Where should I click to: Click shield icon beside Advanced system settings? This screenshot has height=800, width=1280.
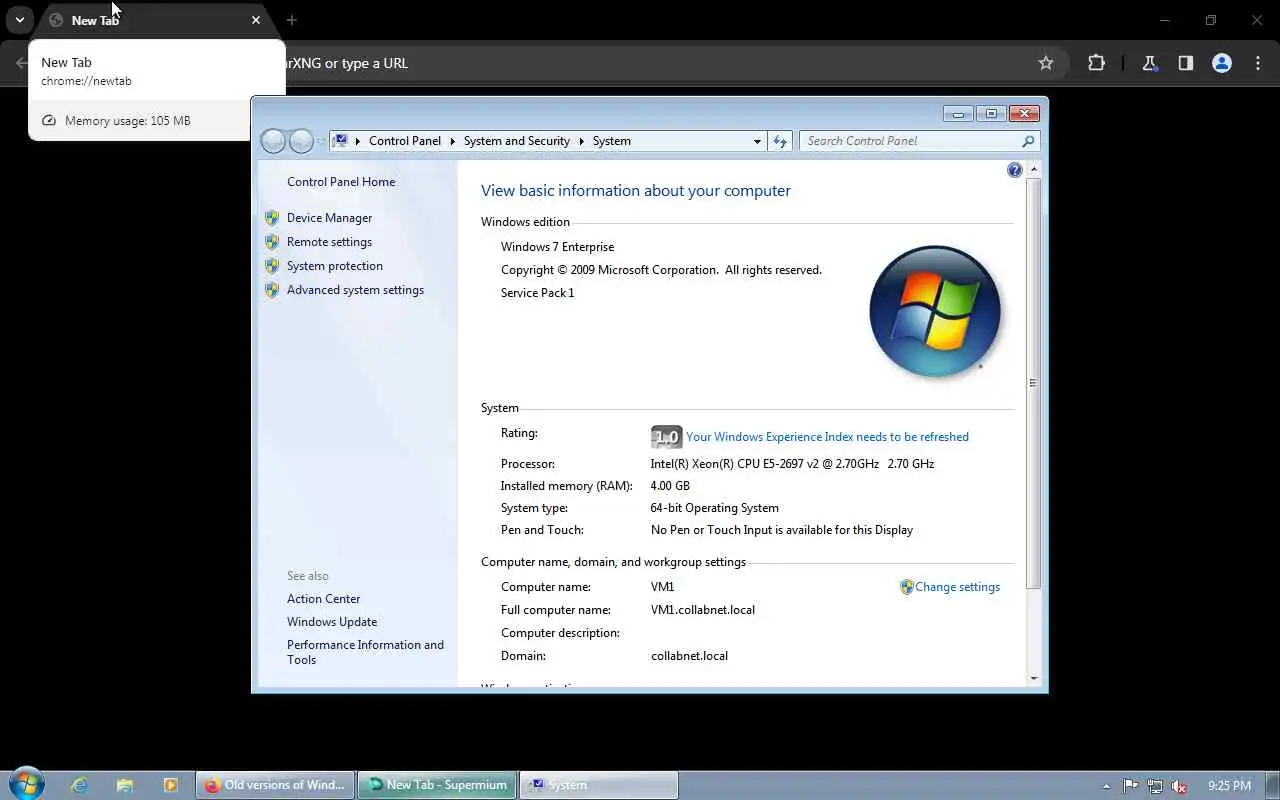(272, 290)
